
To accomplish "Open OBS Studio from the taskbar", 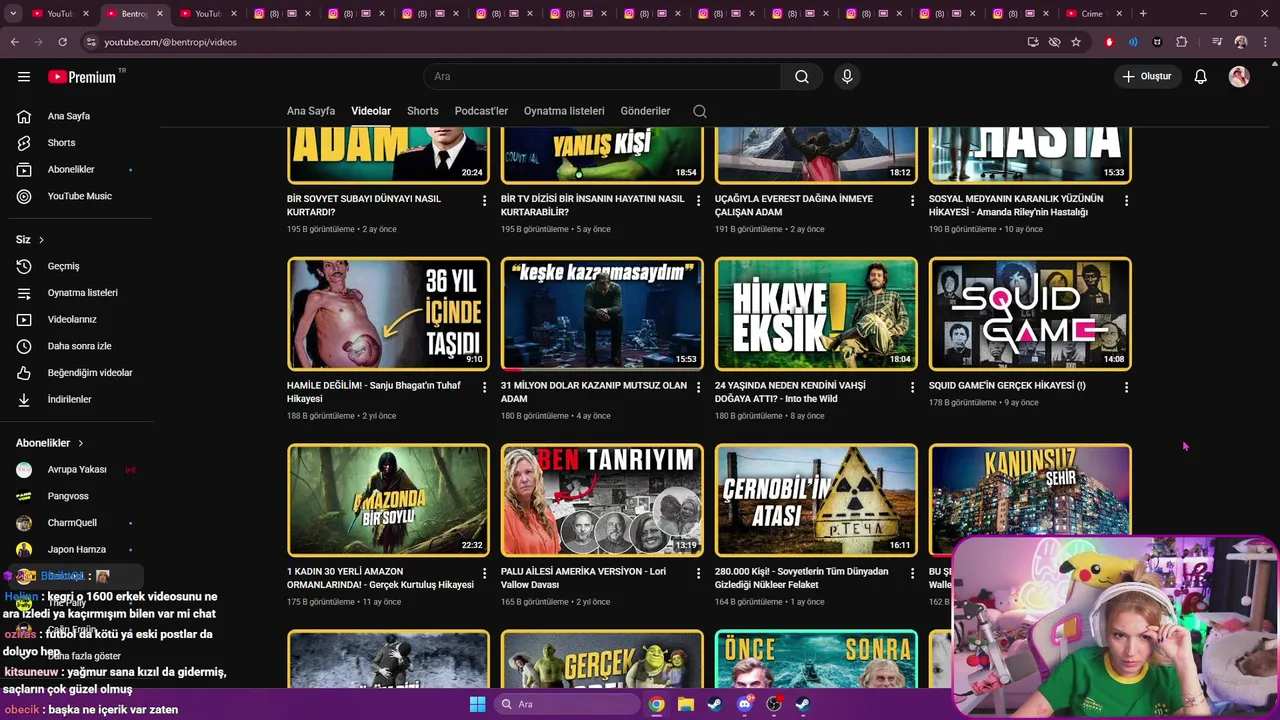I will coord(774,704).
